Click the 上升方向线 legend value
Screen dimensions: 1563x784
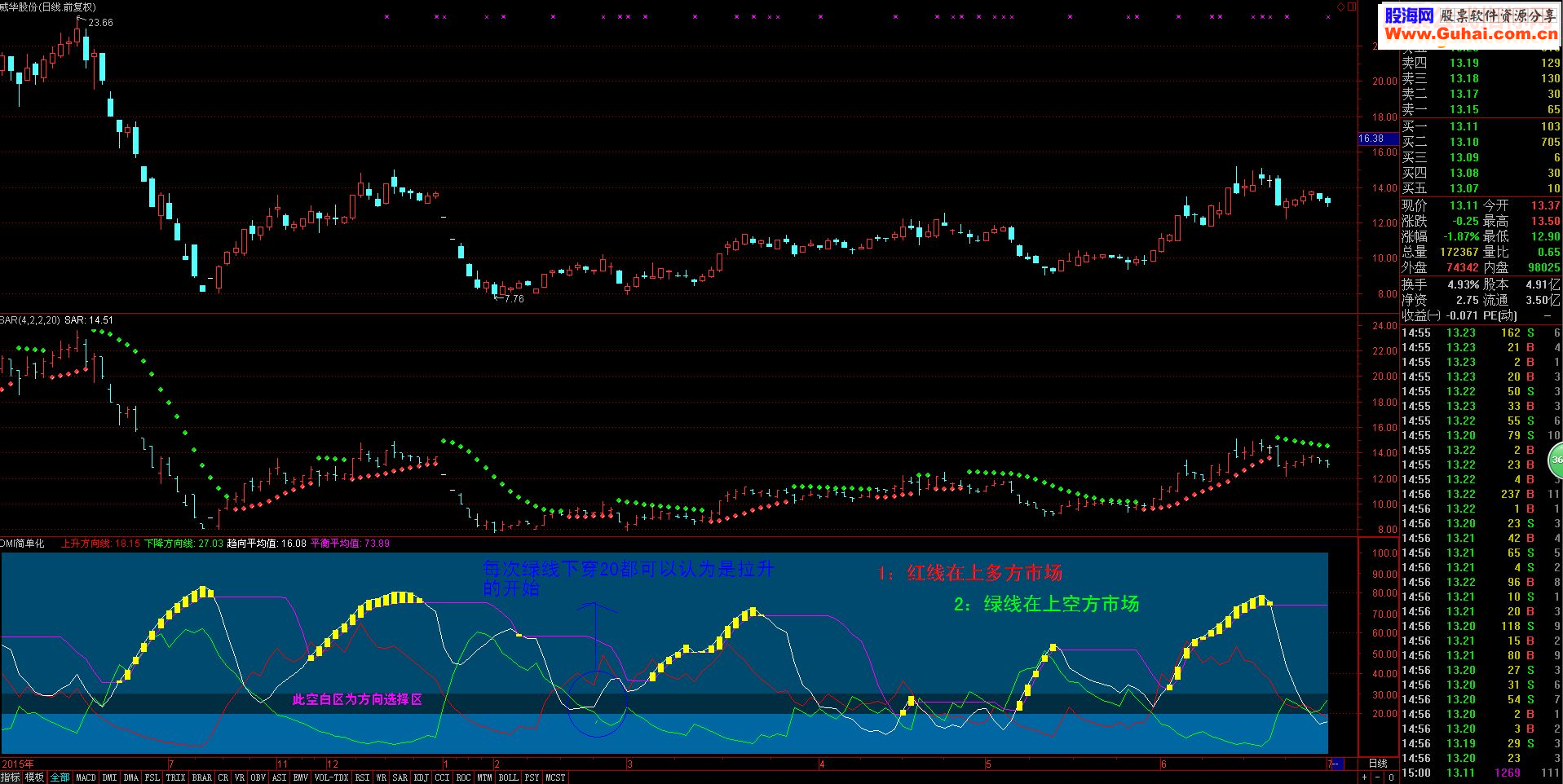[x=100, y=544]
